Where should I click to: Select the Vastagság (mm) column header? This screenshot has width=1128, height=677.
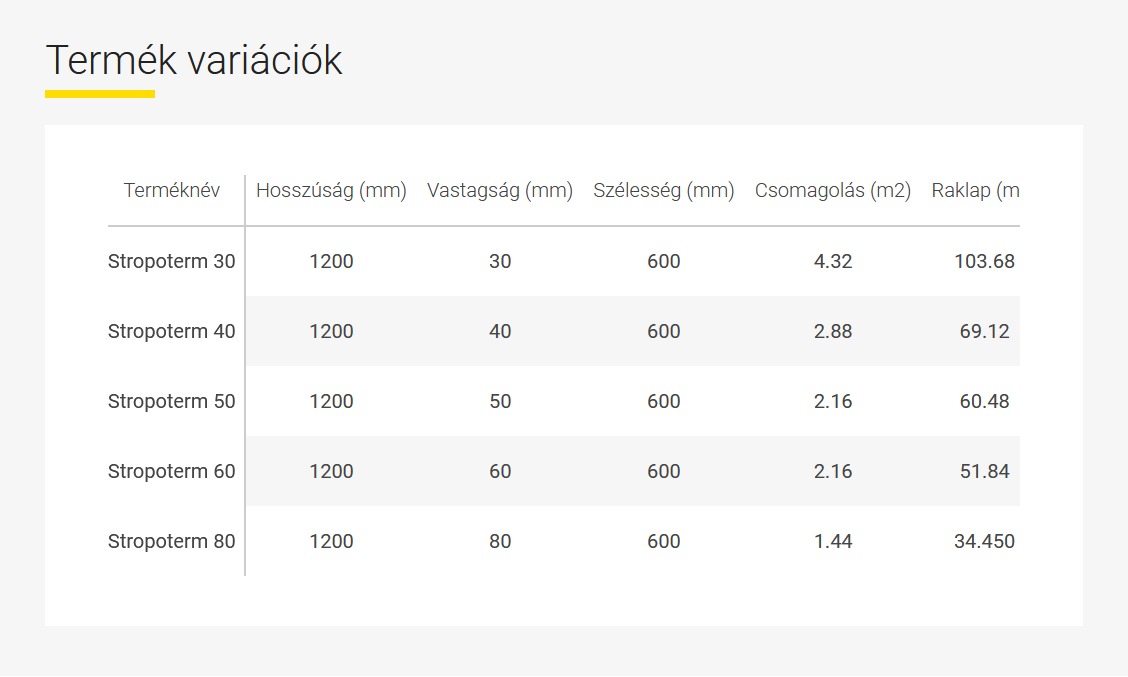pyautogui.click(x=500, y=190)
